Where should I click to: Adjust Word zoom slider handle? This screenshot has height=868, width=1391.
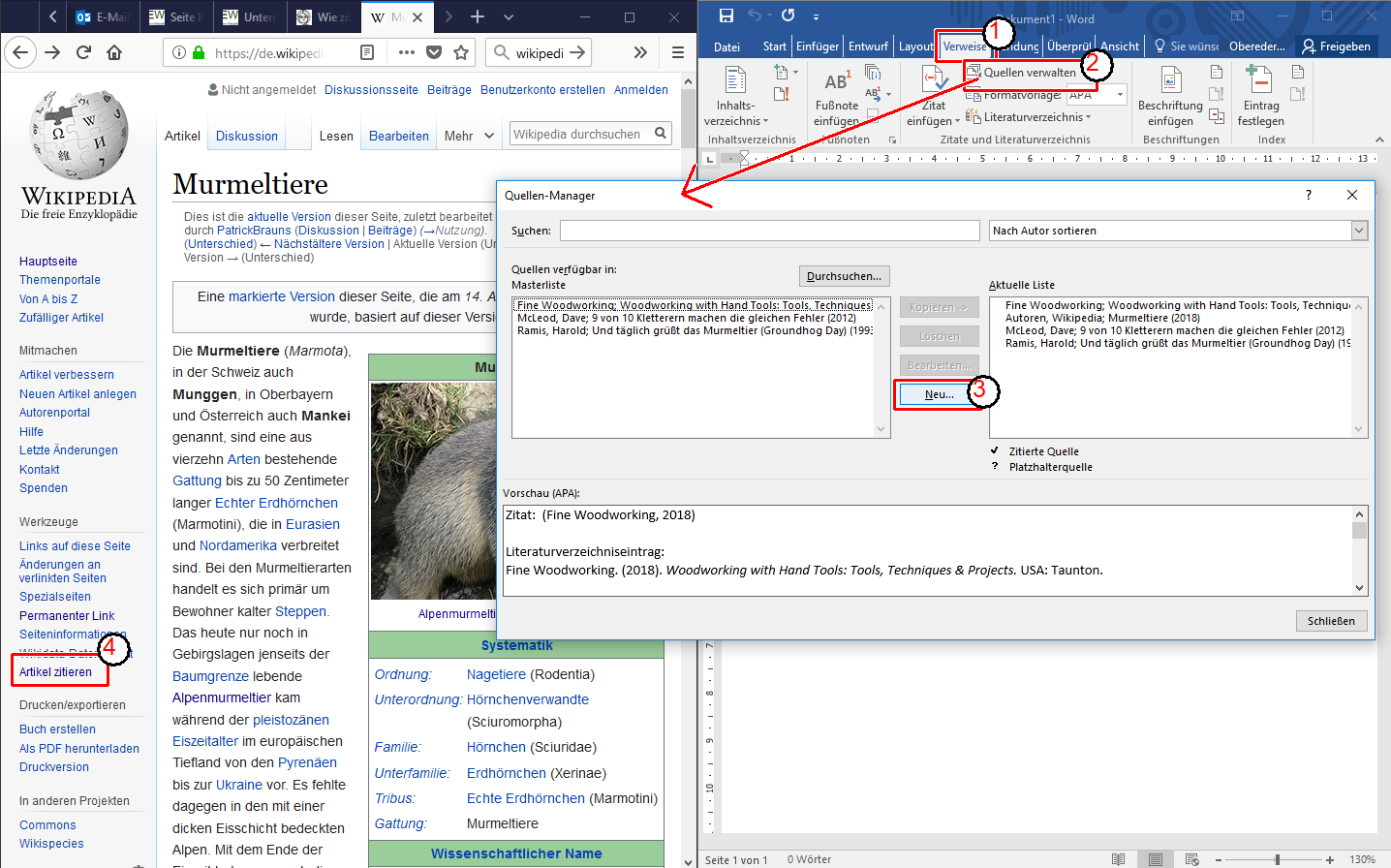pyautogui.click(x=1277, y=859)
